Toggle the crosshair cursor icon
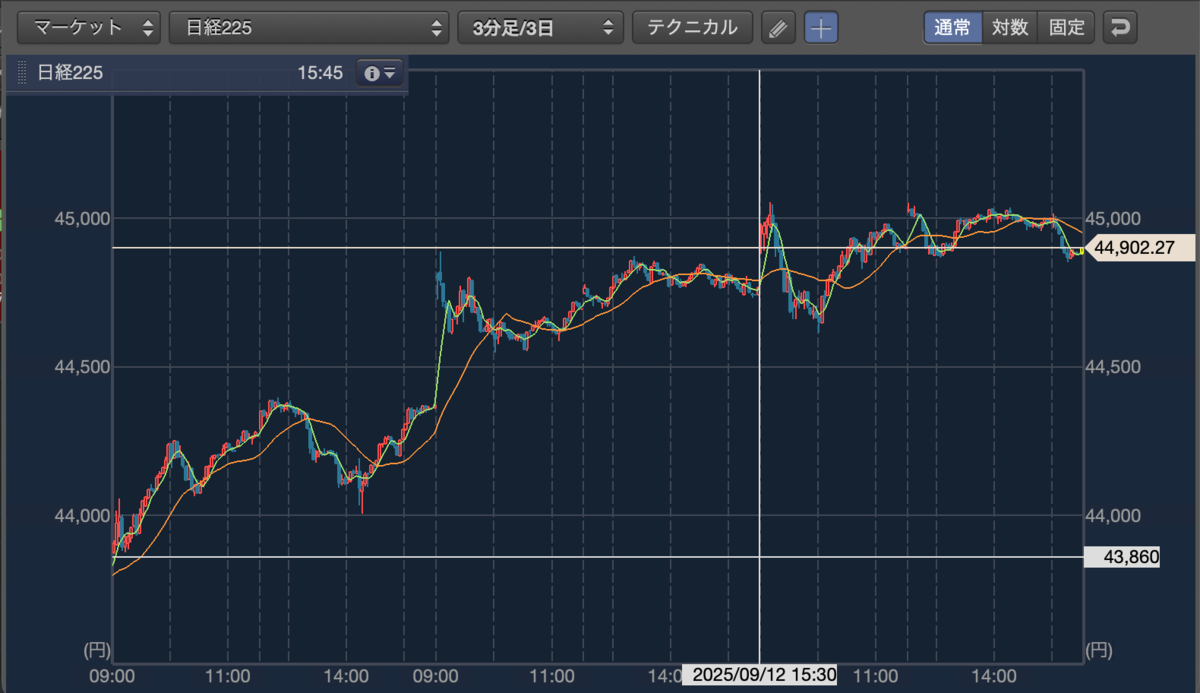This screenshot has height=693, width=1200. [821, 28]
